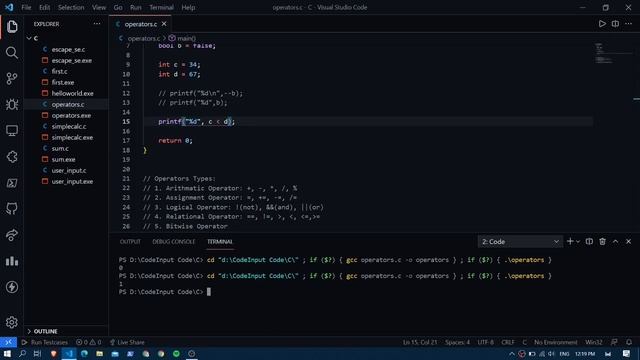Open the terminal selector dropdown '2: Code'
This screenshot has width=640, height=360.
point(520,242)
